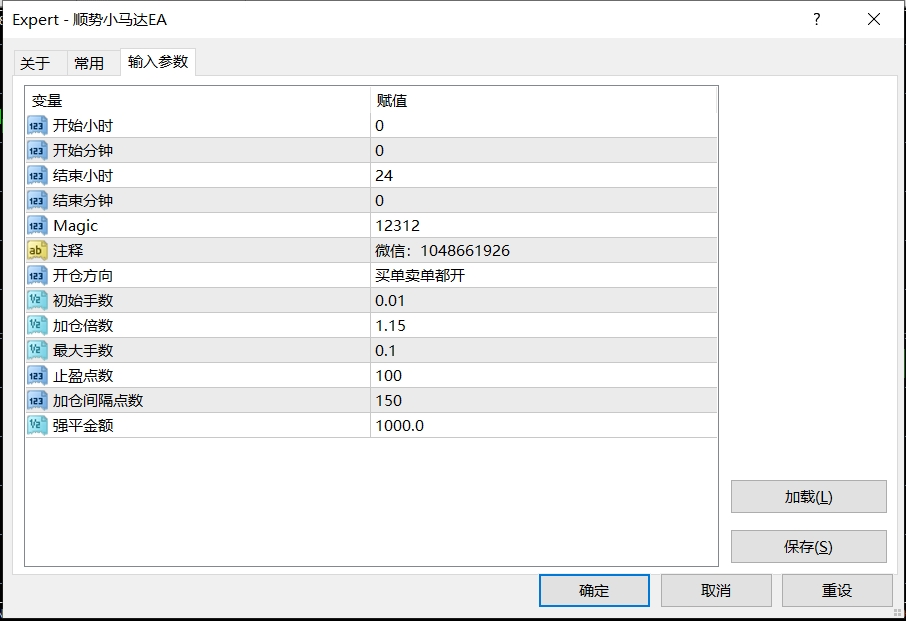Click the double-value icon next to 最大手数
This screenshot has height=621, width=906.
pyautogui.click(x=37, y=350)
